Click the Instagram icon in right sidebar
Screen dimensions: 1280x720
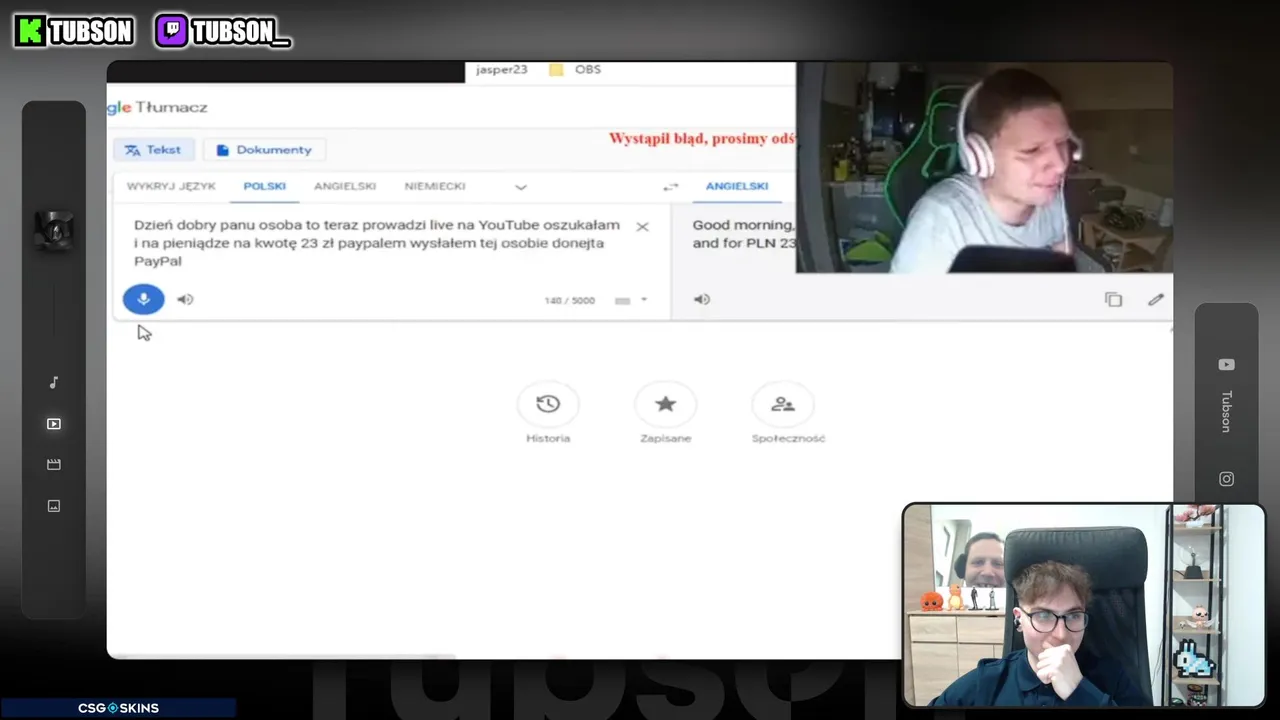click(x=1227, y=479)
